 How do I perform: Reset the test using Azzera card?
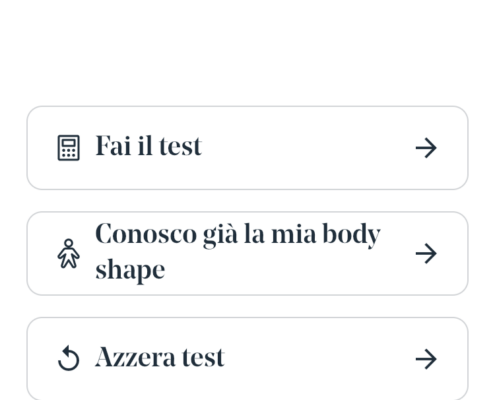click(x=248, y=359)
